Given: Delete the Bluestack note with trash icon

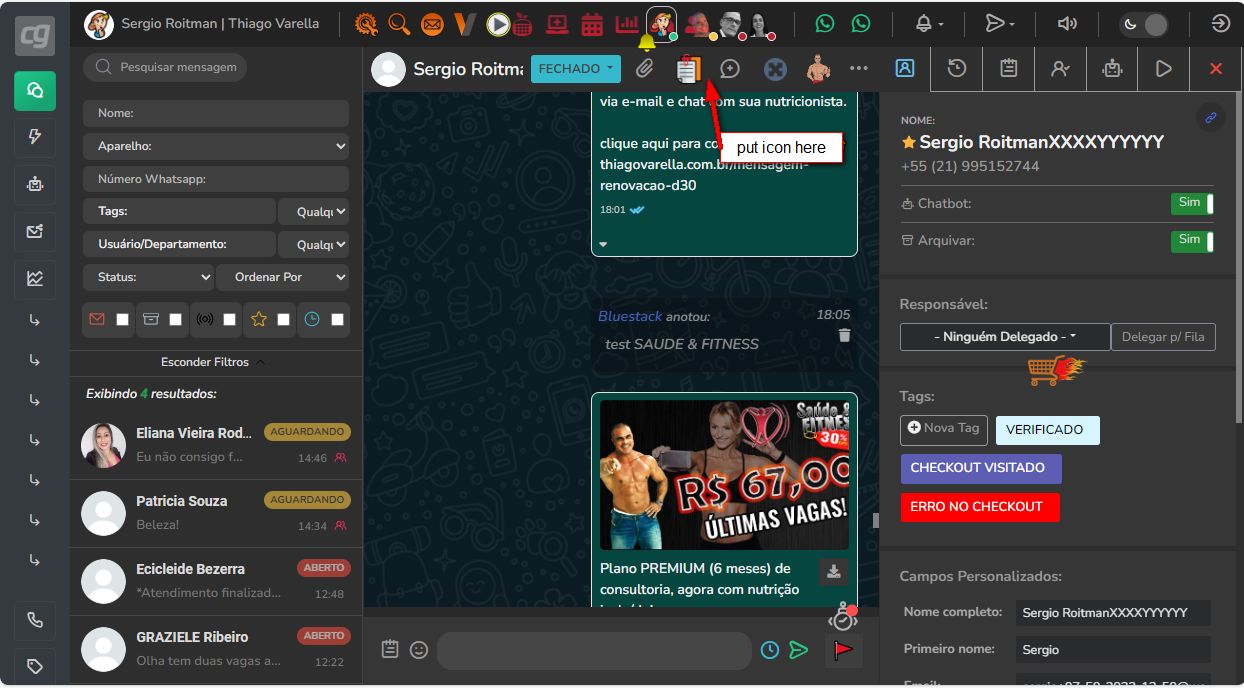Looking at the screenshot, I should pos(844,335).
